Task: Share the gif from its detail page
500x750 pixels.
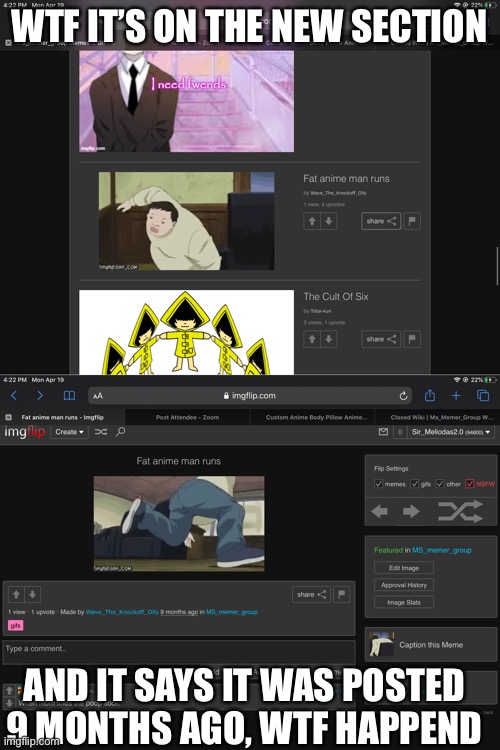Action: [x=311, y=595]
